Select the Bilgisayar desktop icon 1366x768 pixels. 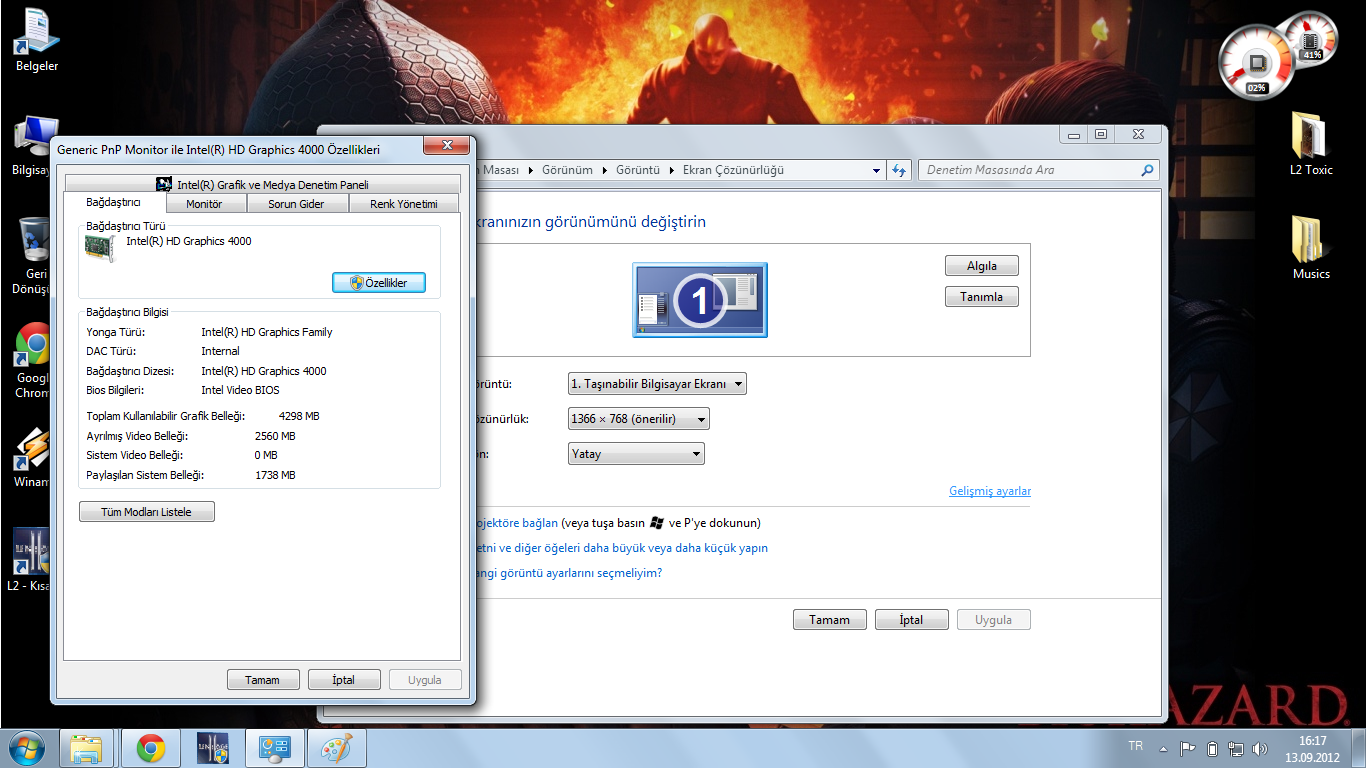pos(33,145)
